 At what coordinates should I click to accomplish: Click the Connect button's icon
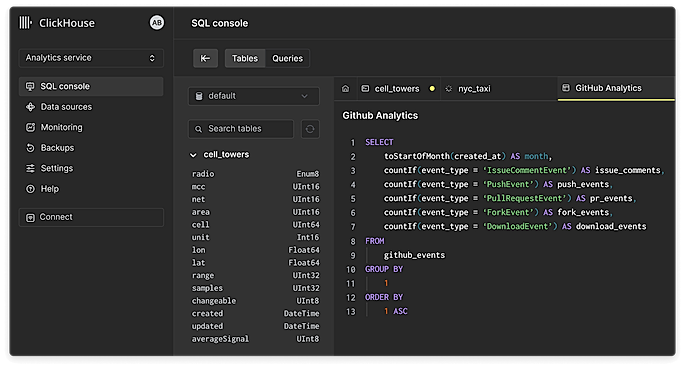[x=30, y=217]
